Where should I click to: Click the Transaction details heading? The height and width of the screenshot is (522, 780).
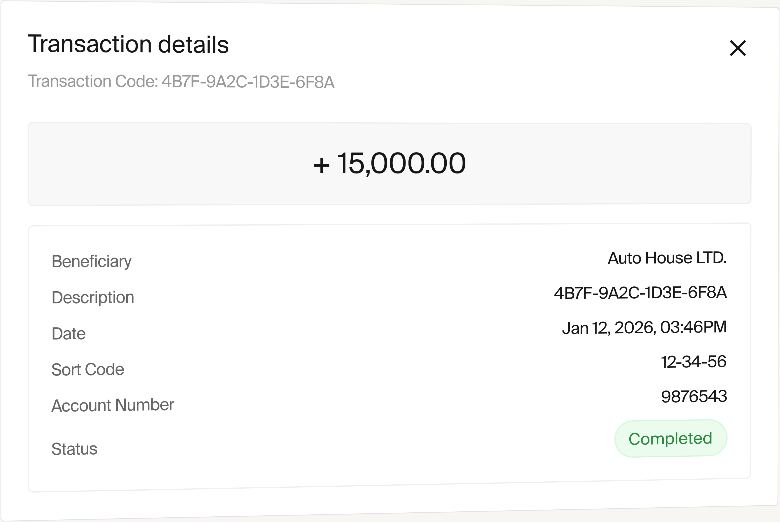pos(128,45)
